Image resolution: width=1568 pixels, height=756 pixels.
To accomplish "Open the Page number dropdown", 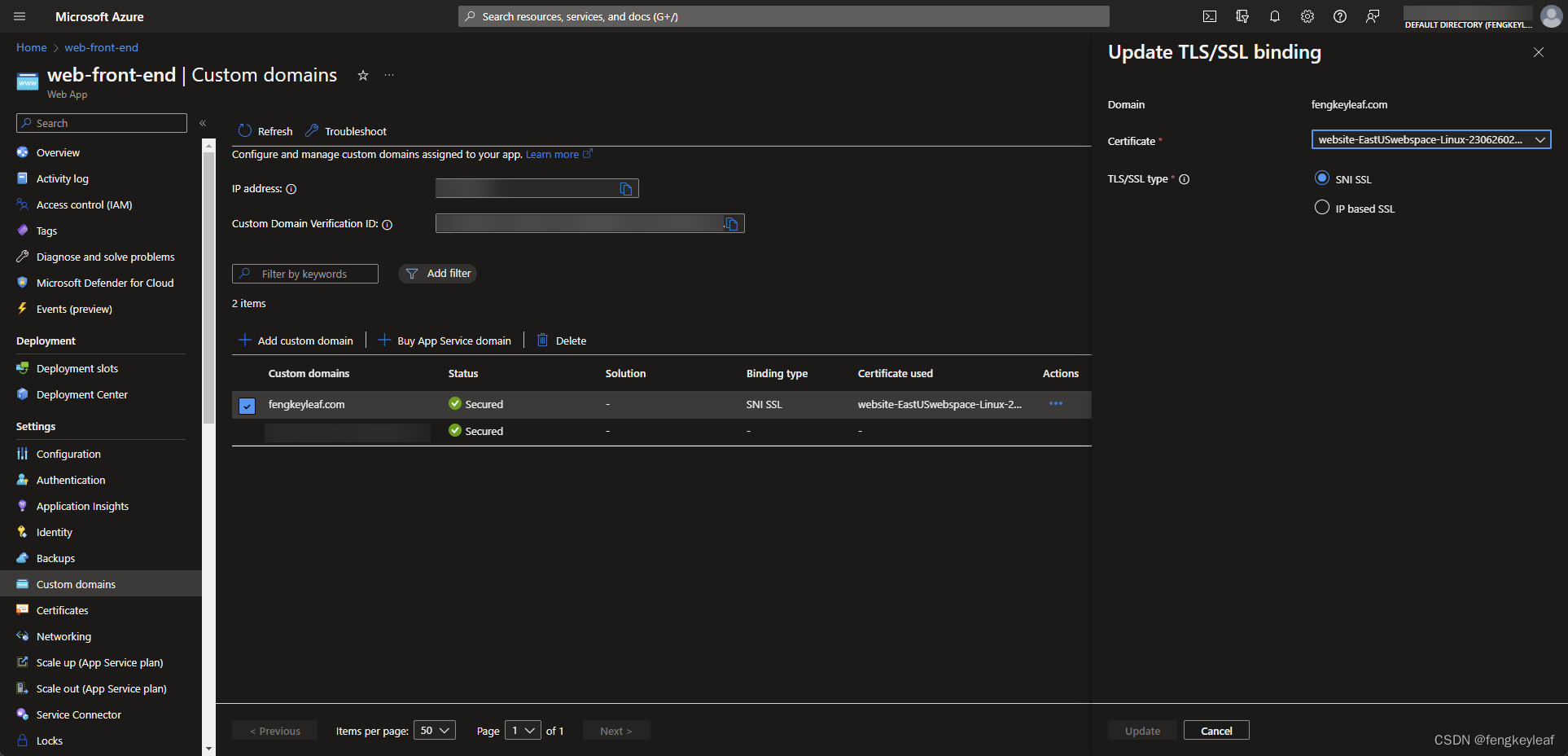I will pos(523,731).
